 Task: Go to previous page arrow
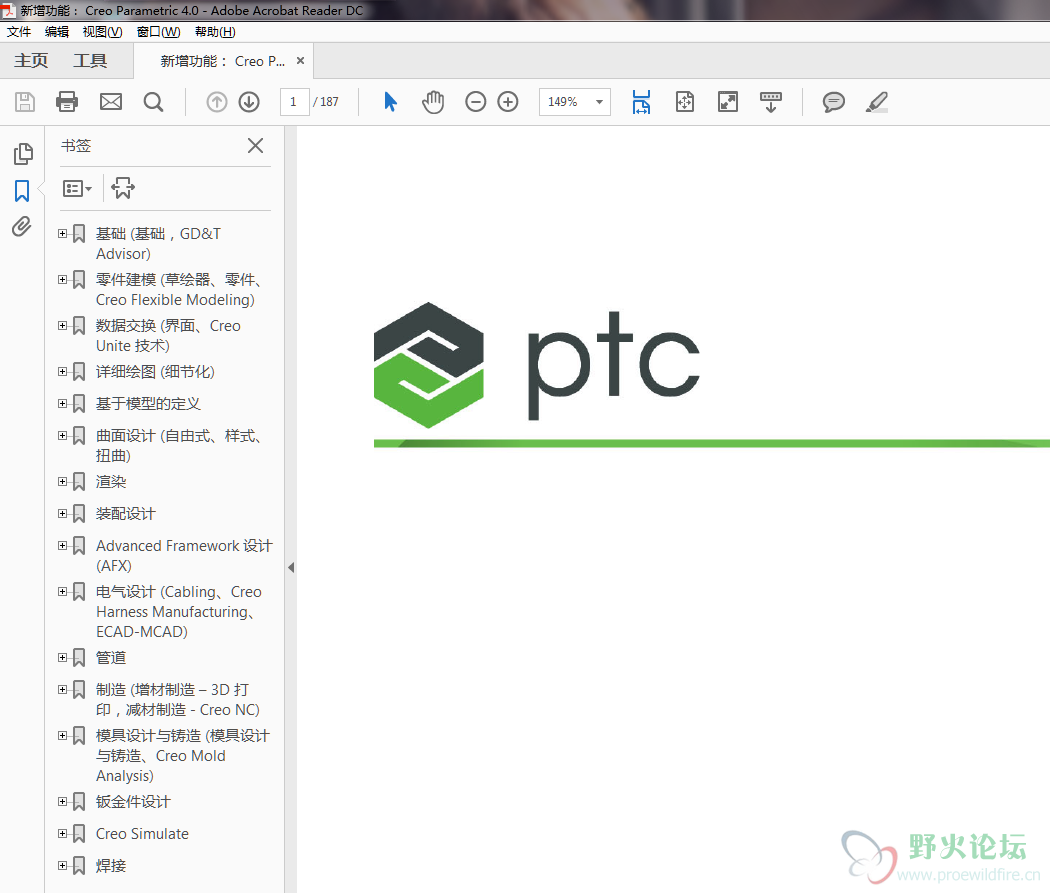tap(216, 102)
